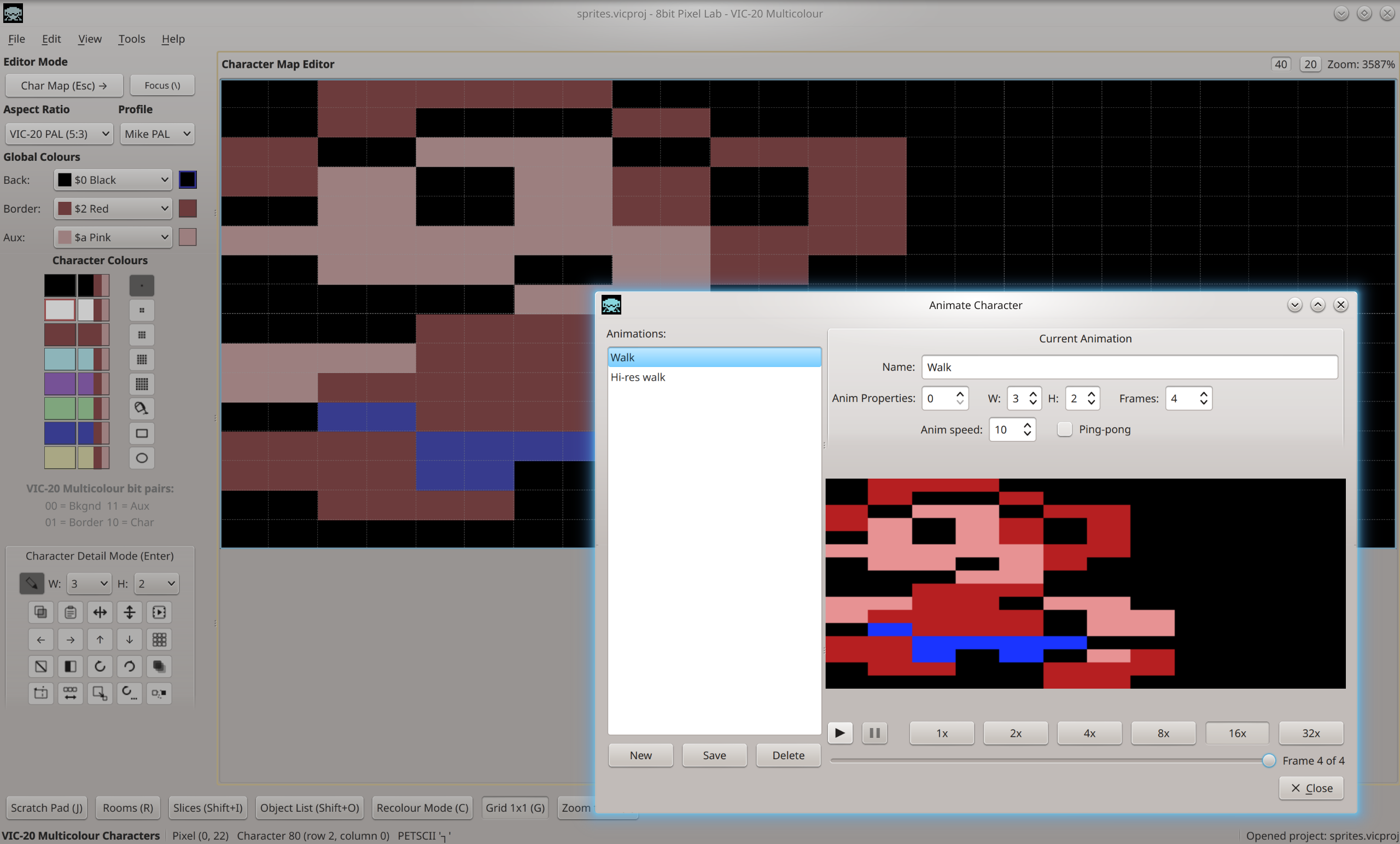Screen dimensions: 1400x844
Task: Click the diagonal-slash square clear icon
Action: click(40, 666)
